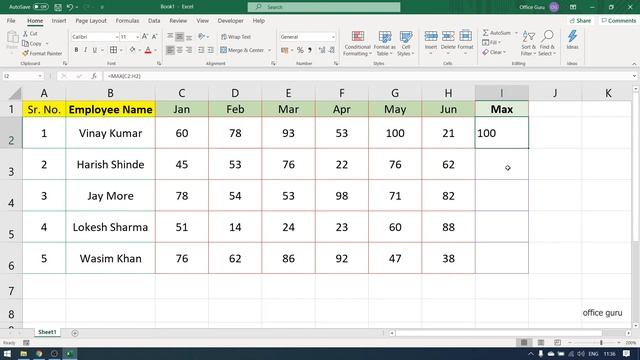Open the Find & Select menu
The height and width of the screenshot is (360, 640).
547,43
